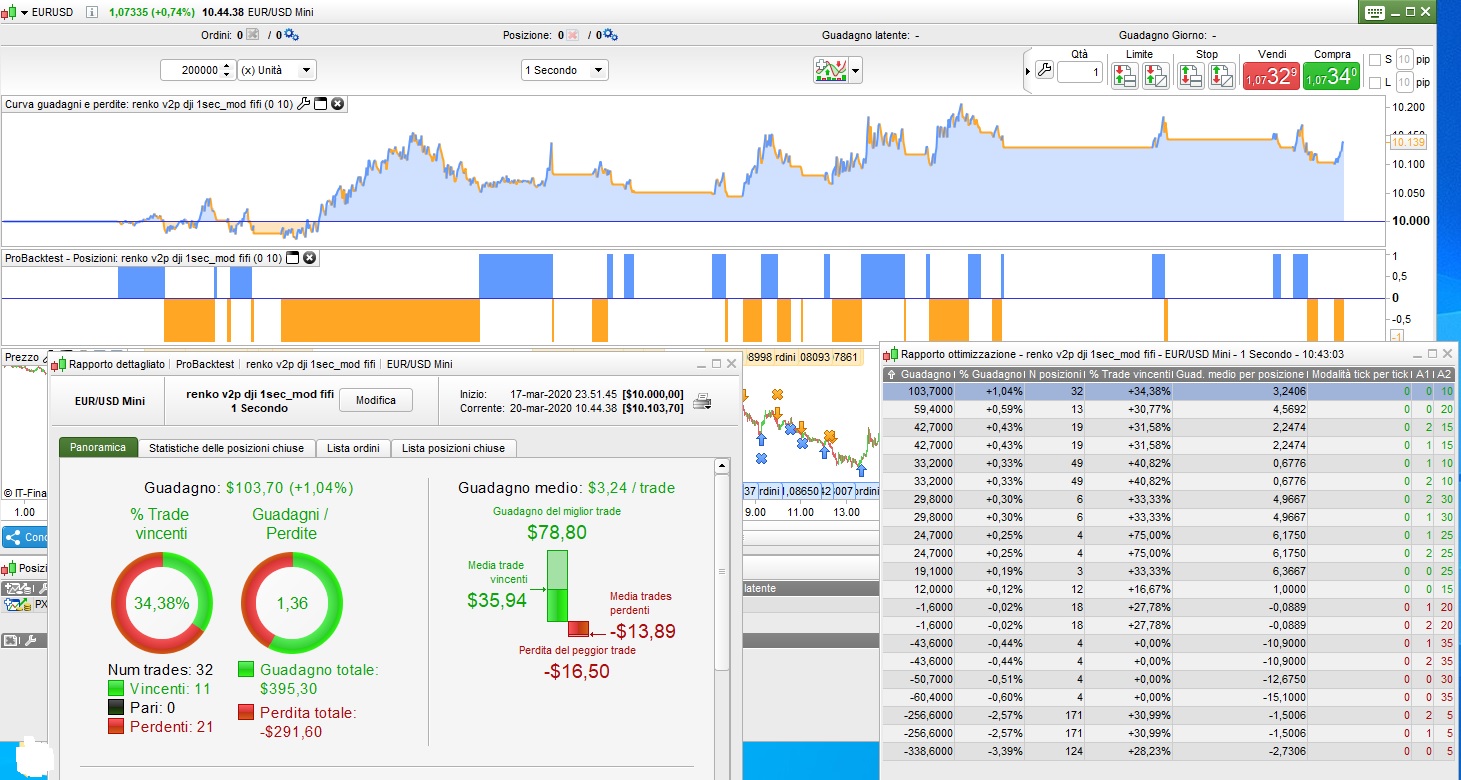Enable the S pip stop checkbox

coord(1374,60)
